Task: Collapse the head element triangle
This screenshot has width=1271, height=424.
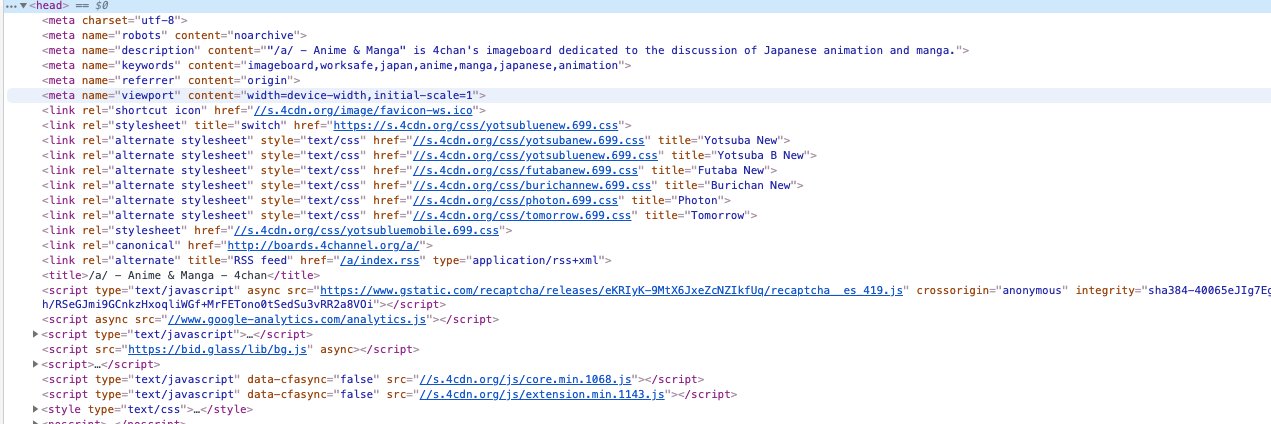Action: coord(25,6)
